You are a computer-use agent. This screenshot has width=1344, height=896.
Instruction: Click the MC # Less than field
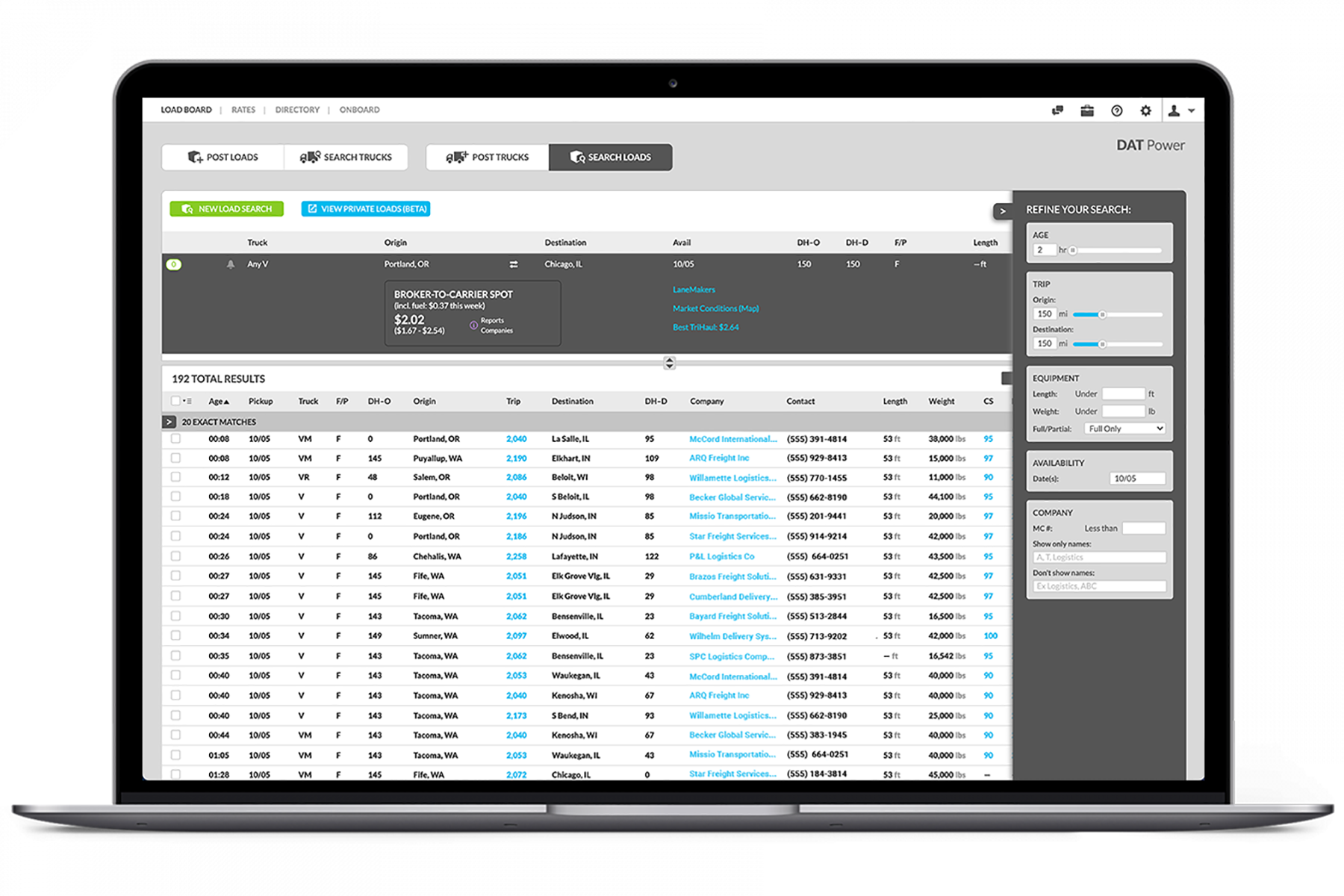(x=1143, y=528)
